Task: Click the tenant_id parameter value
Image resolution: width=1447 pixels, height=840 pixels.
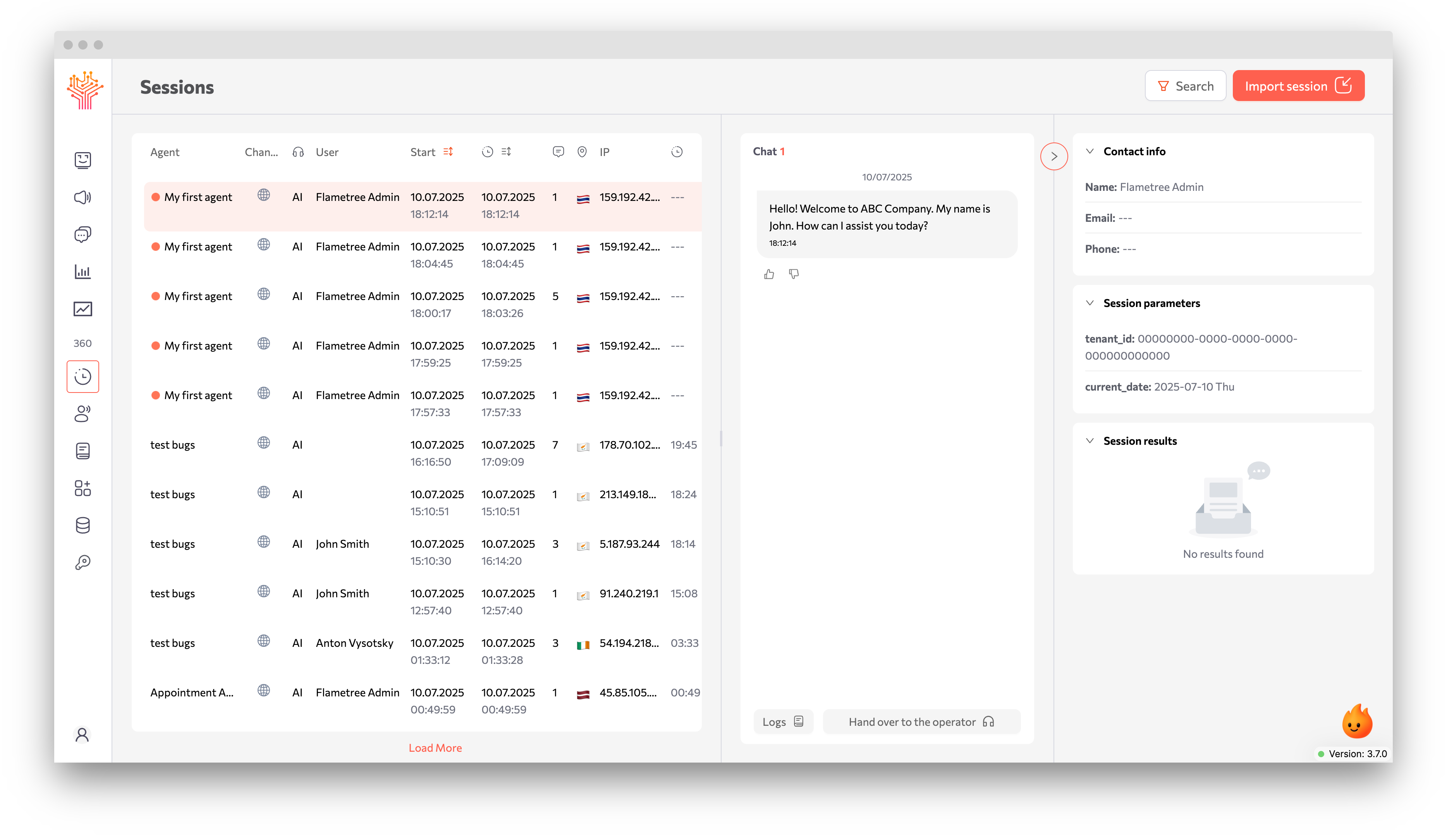Action: pos(1191,347)
